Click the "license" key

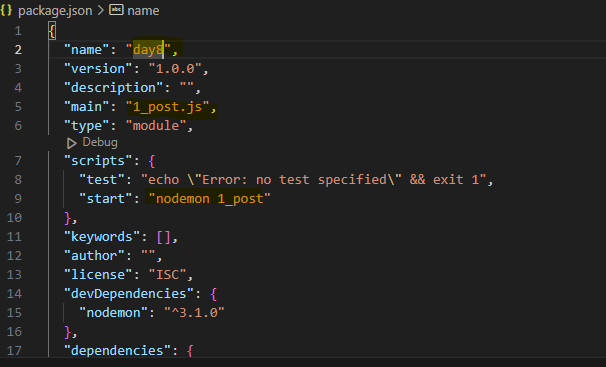point(98,275)
